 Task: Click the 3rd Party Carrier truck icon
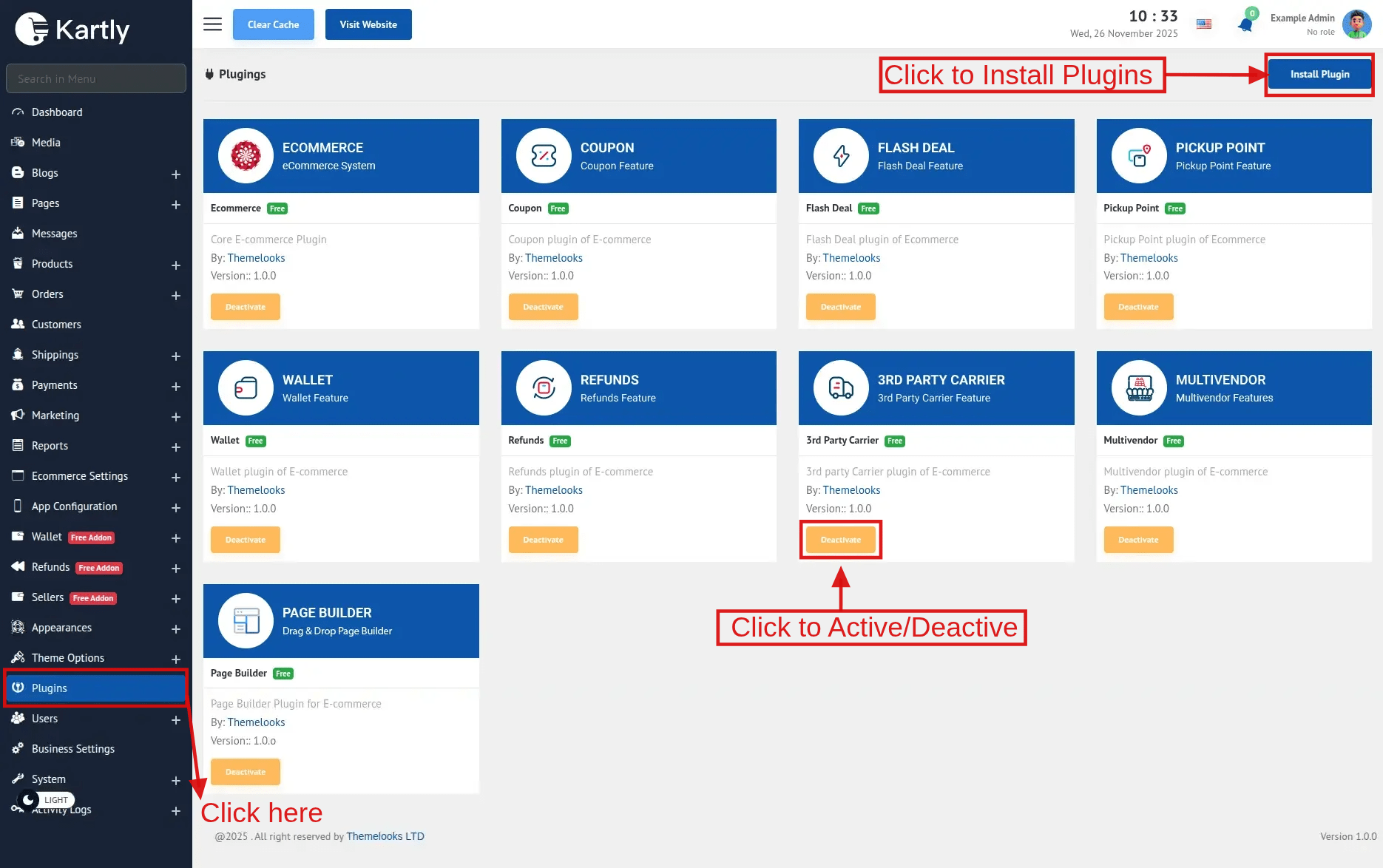(x=841, y=388)
